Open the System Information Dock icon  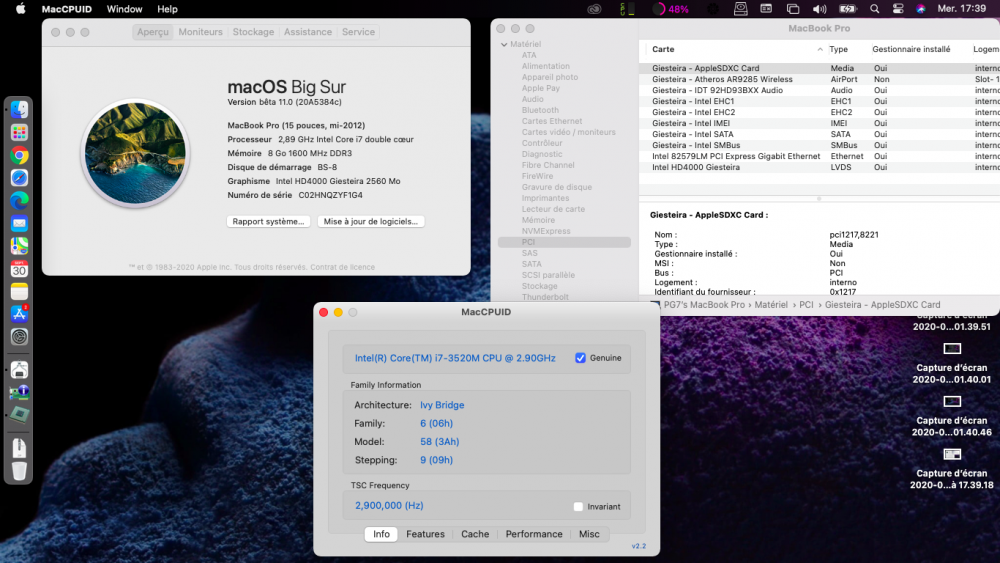pos(19,392)
